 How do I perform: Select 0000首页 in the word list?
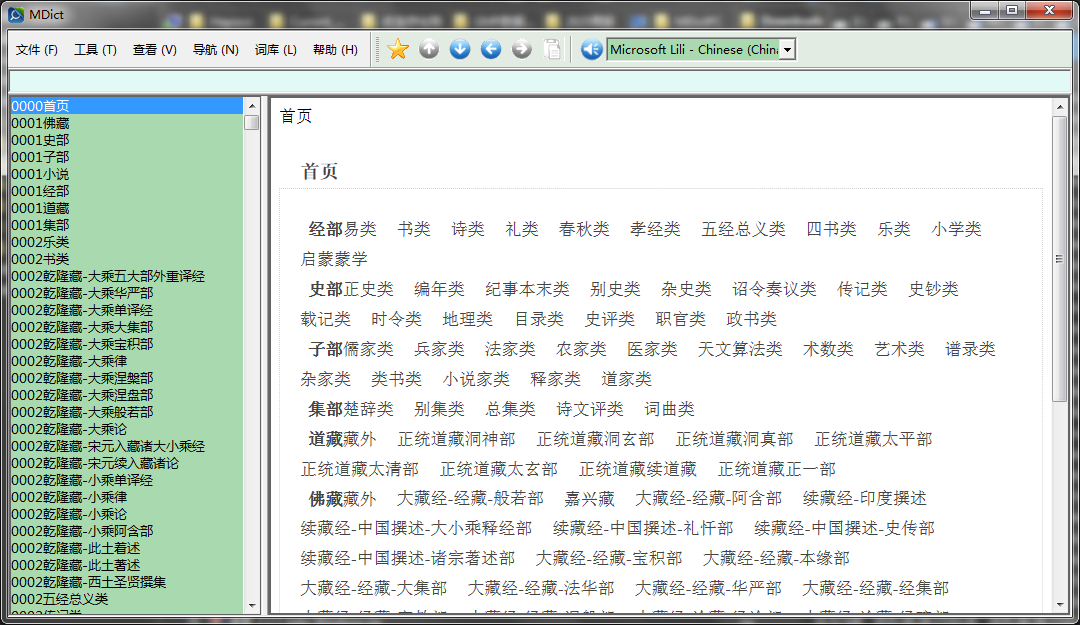[x=126, y=105]
